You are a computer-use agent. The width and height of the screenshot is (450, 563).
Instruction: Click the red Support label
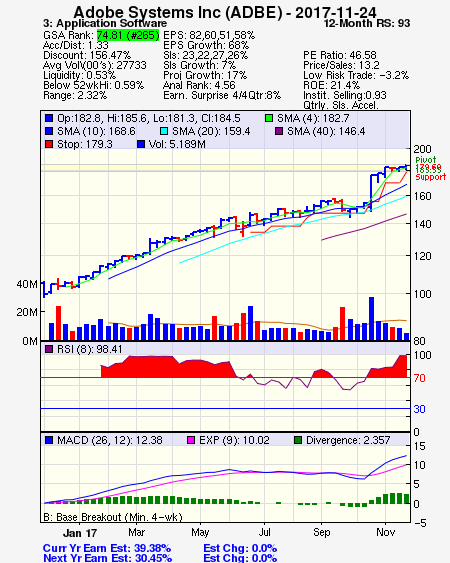(x=431, y=177)
